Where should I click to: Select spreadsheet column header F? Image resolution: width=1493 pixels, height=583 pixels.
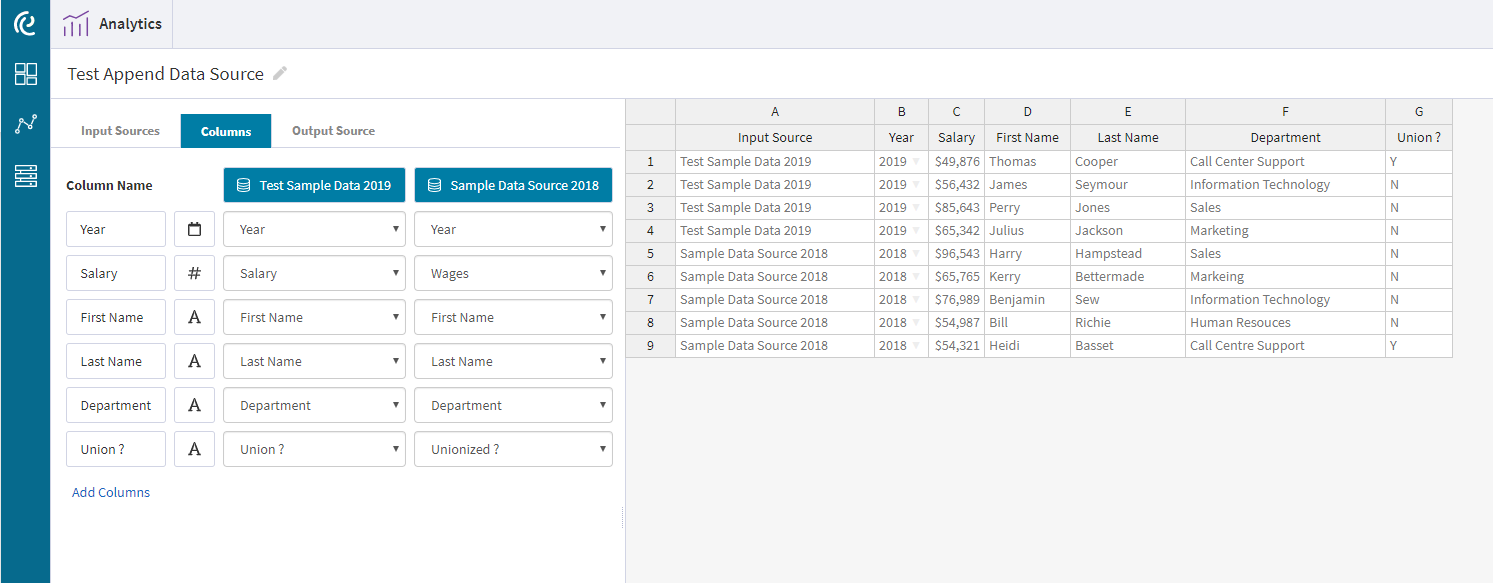tap(1285, 111)
